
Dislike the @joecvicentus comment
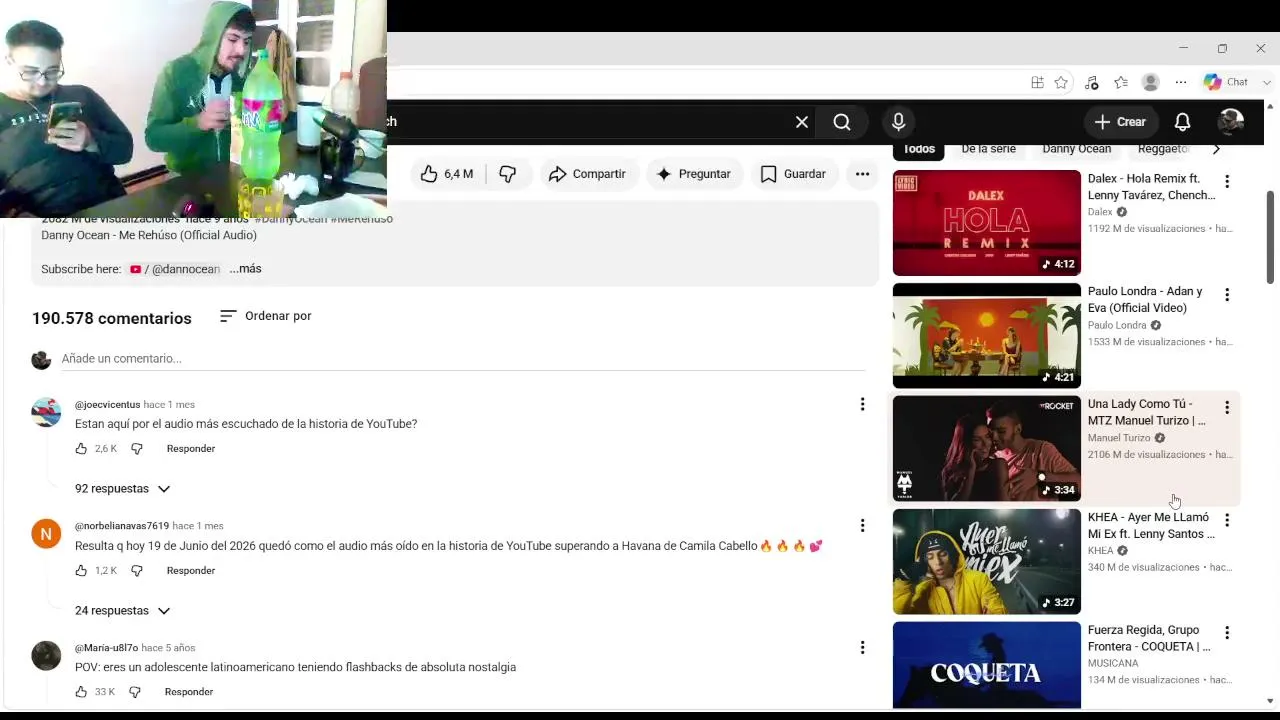(137, 449)
